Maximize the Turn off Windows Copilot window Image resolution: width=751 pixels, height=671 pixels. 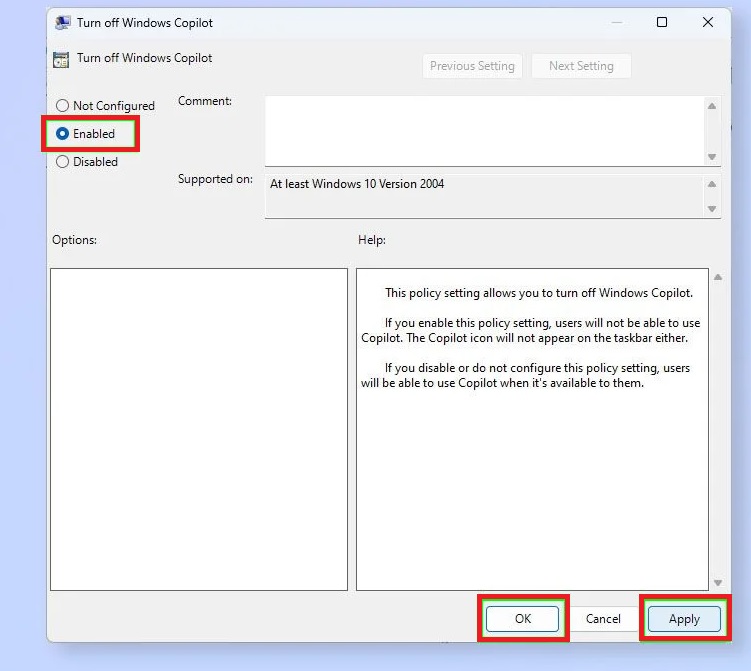(661, 22)
